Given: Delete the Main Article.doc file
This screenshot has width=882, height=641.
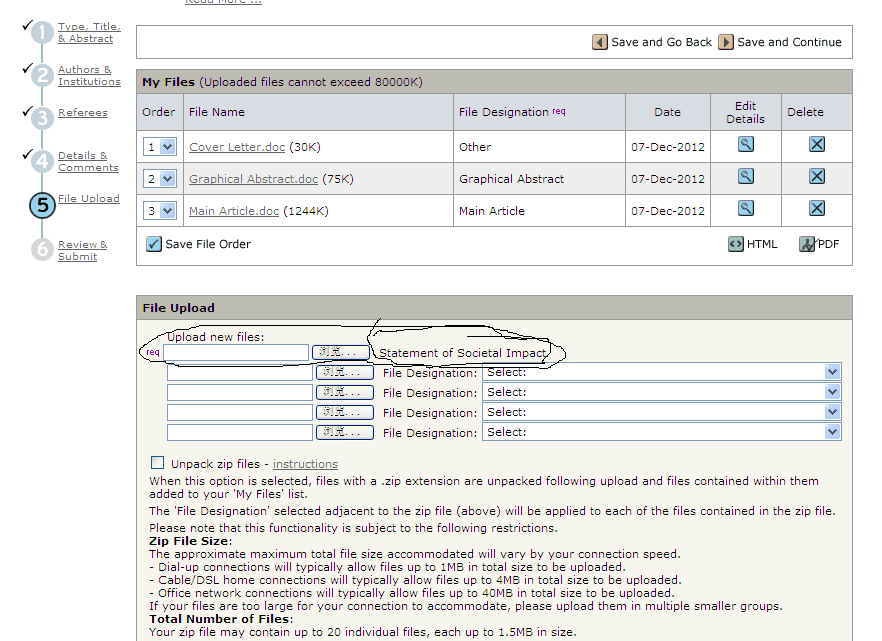Looking at the screenshot, I should [x=817, y=209].
